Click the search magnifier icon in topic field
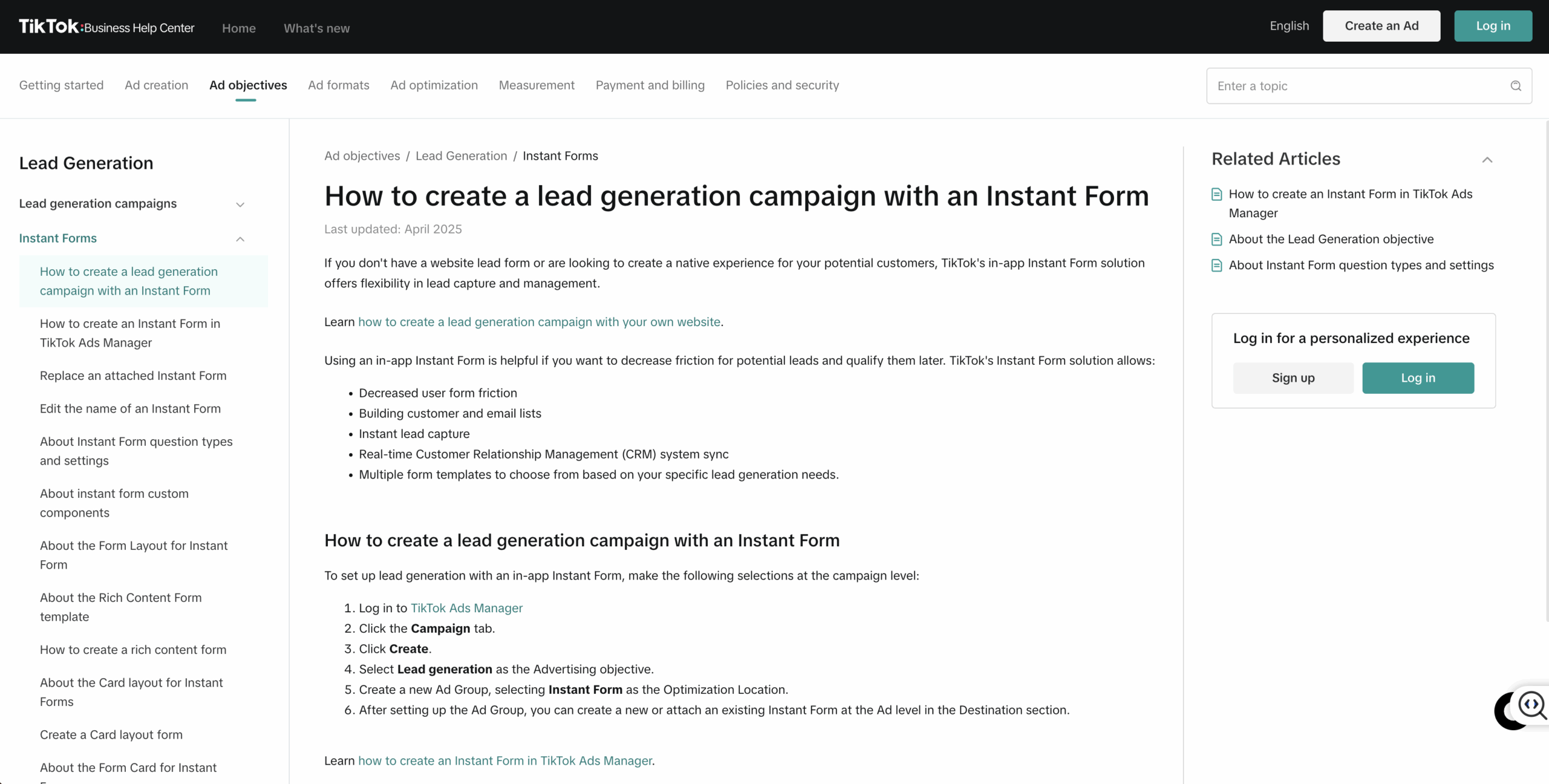The image size is (1549, 784). 1515,86
